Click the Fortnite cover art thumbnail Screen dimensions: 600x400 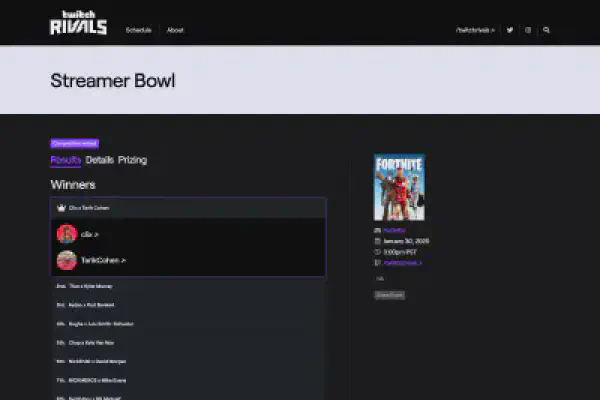(x=399, y=187)
